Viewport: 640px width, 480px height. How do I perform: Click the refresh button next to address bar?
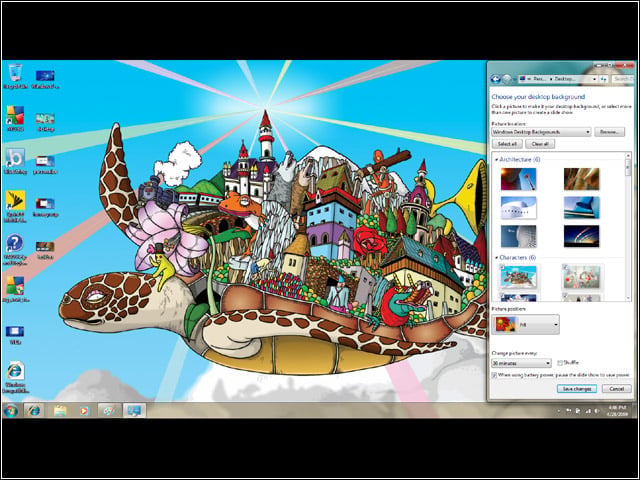[x=604, y=79]
